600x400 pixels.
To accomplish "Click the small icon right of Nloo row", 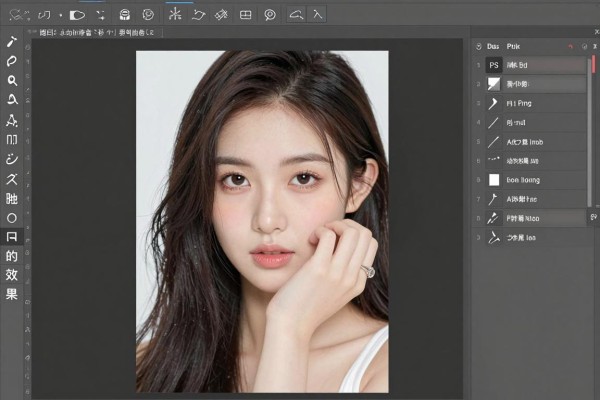I will tap(593, 217).
